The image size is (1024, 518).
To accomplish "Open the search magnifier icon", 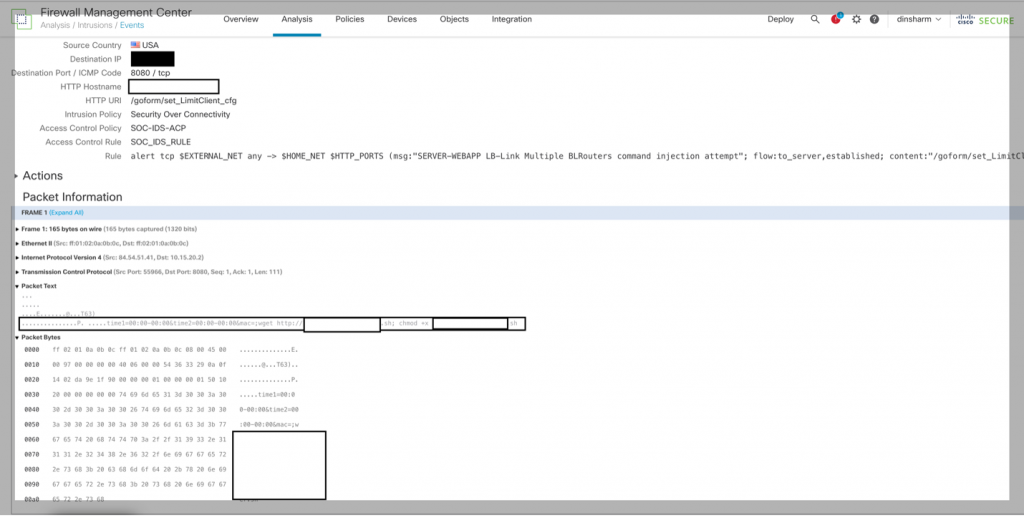I will click(x=815, y=19).
